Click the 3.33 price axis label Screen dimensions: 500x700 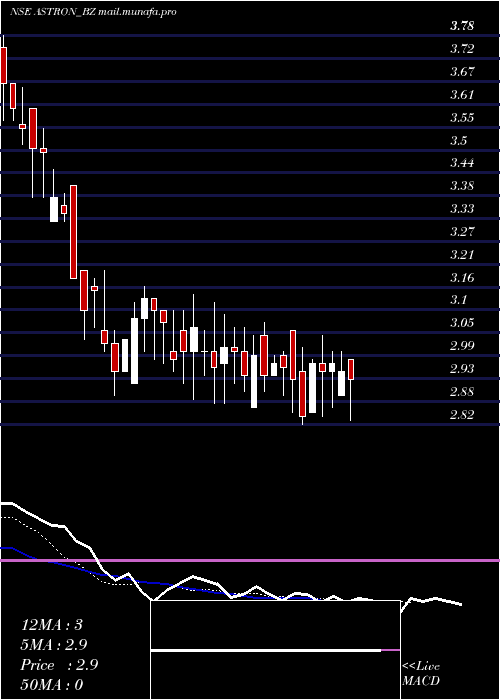462,209
